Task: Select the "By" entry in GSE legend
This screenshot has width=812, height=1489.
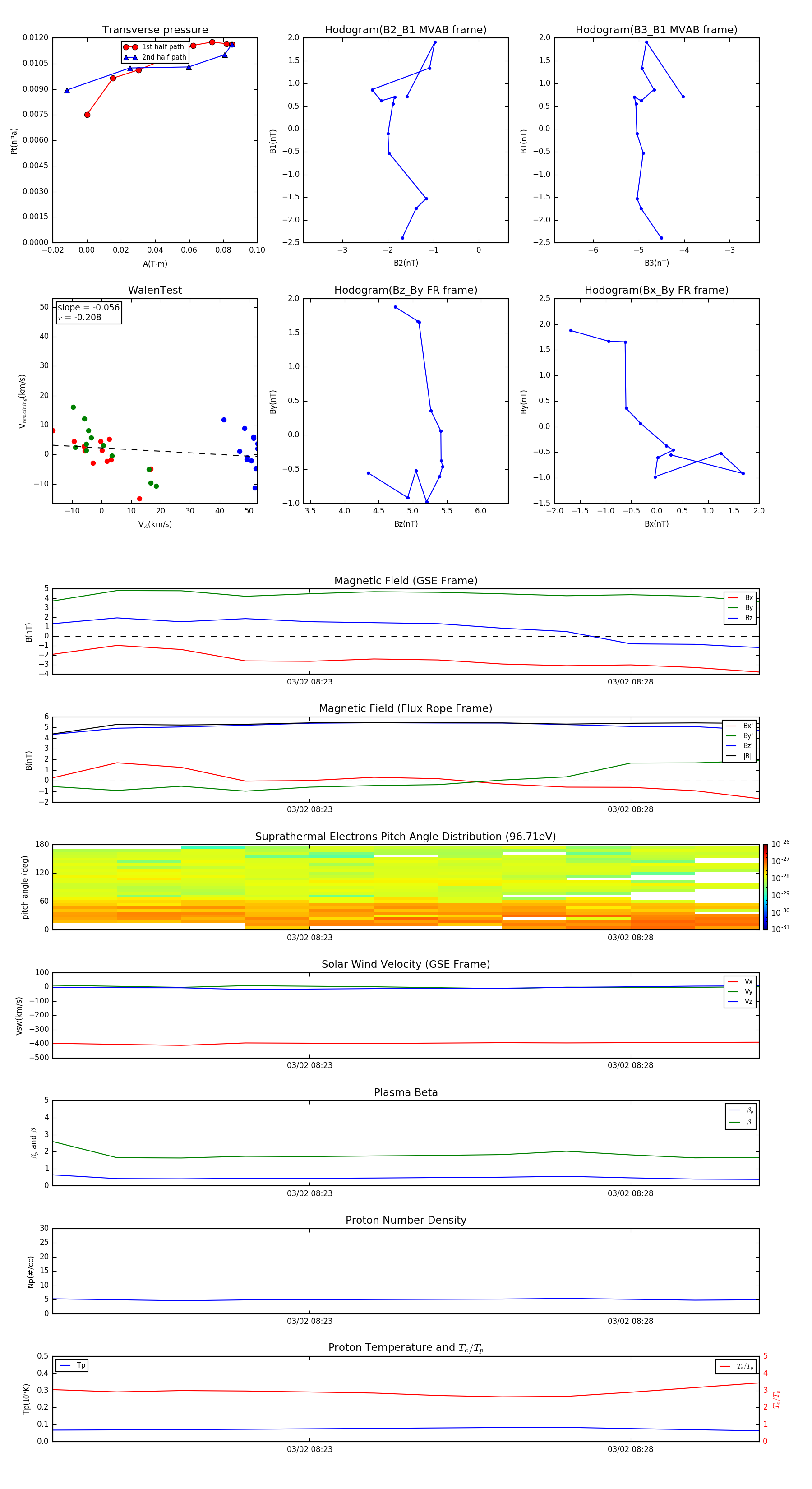Action: [740, 608]
